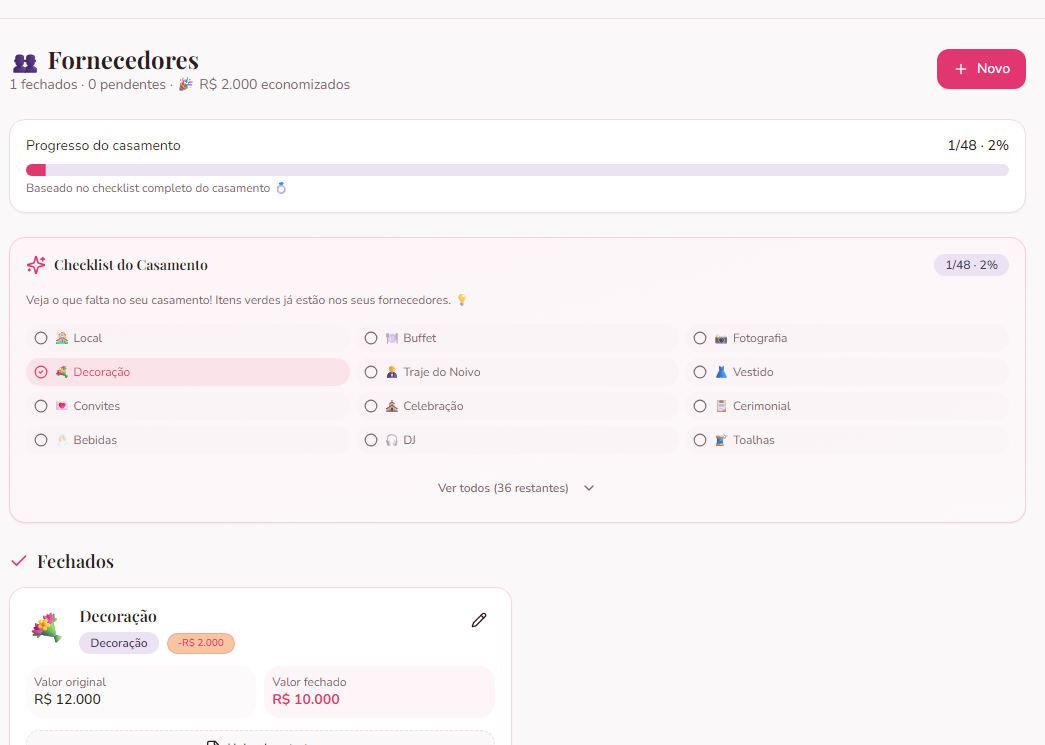Expand Ver todos (36 restantes)
Image resolution: width=1045 pixels, height=745 pixels.
[503, 488]
